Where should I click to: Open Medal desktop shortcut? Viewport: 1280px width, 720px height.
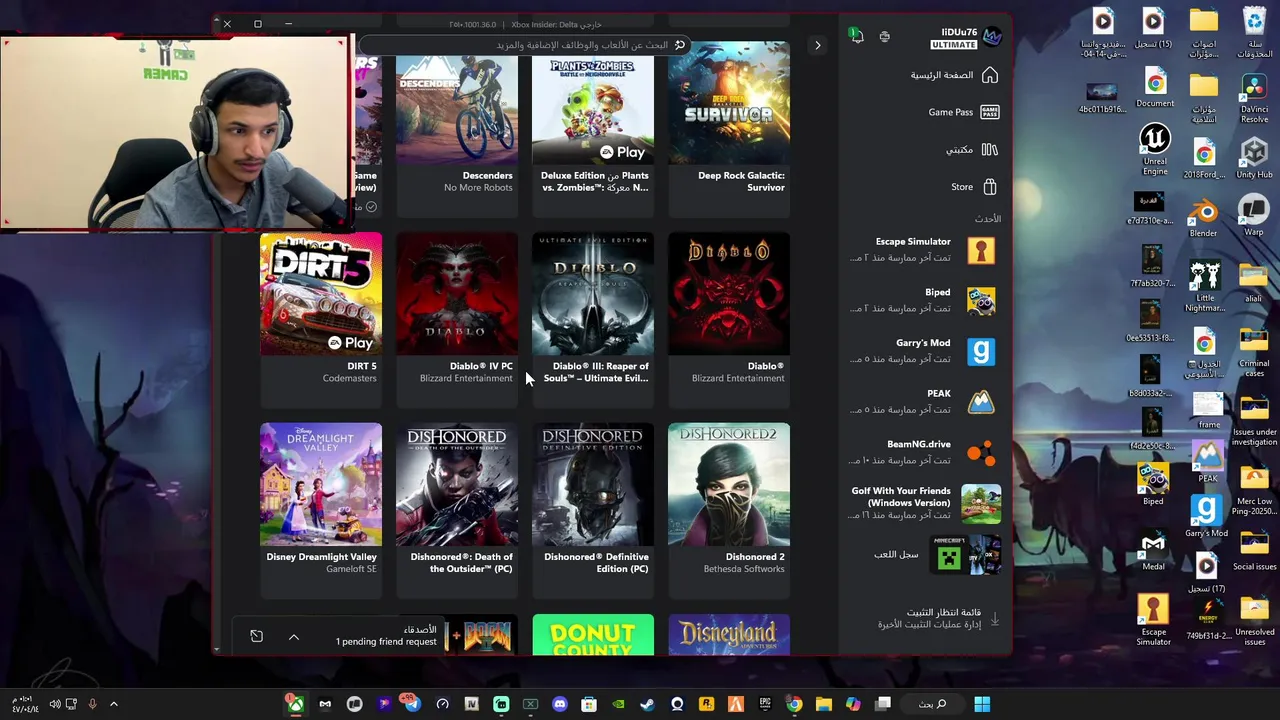(1153, 552)
